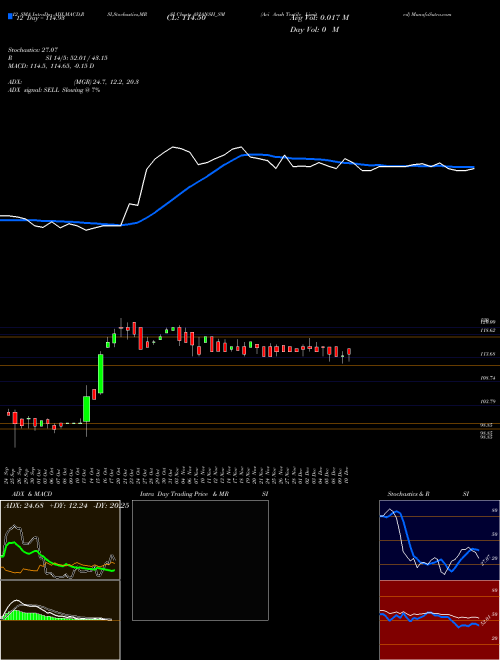
Task: Click the empty intraday trading price panel
Action: (200, 560)
